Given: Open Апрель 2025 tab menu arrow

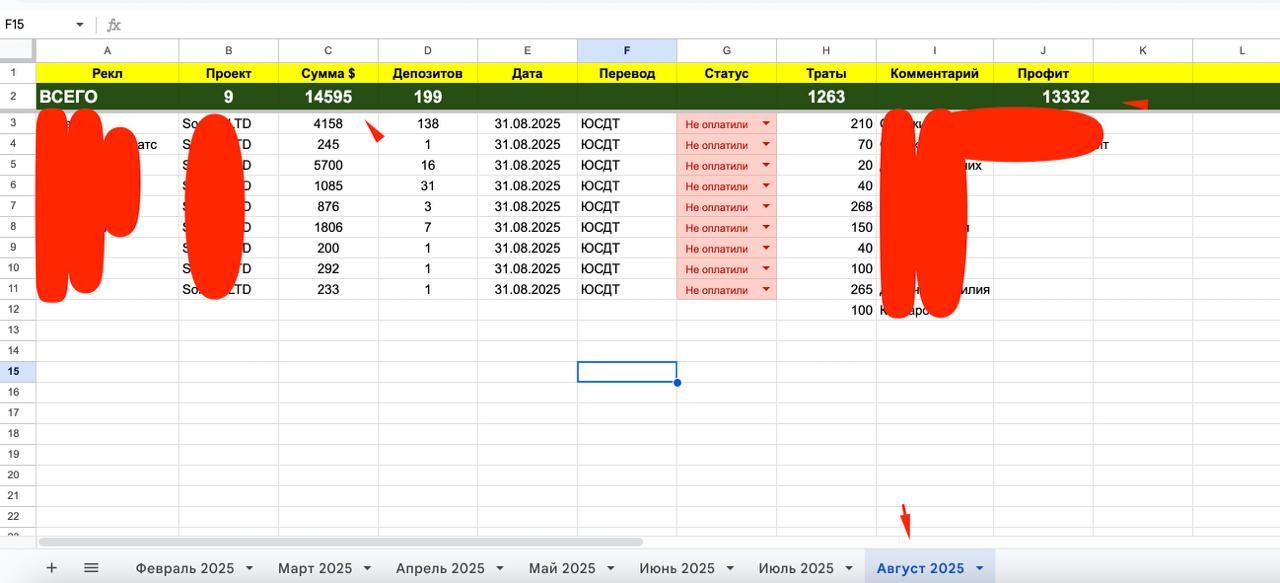Looking at the screenshot, I should coord(499,568).
